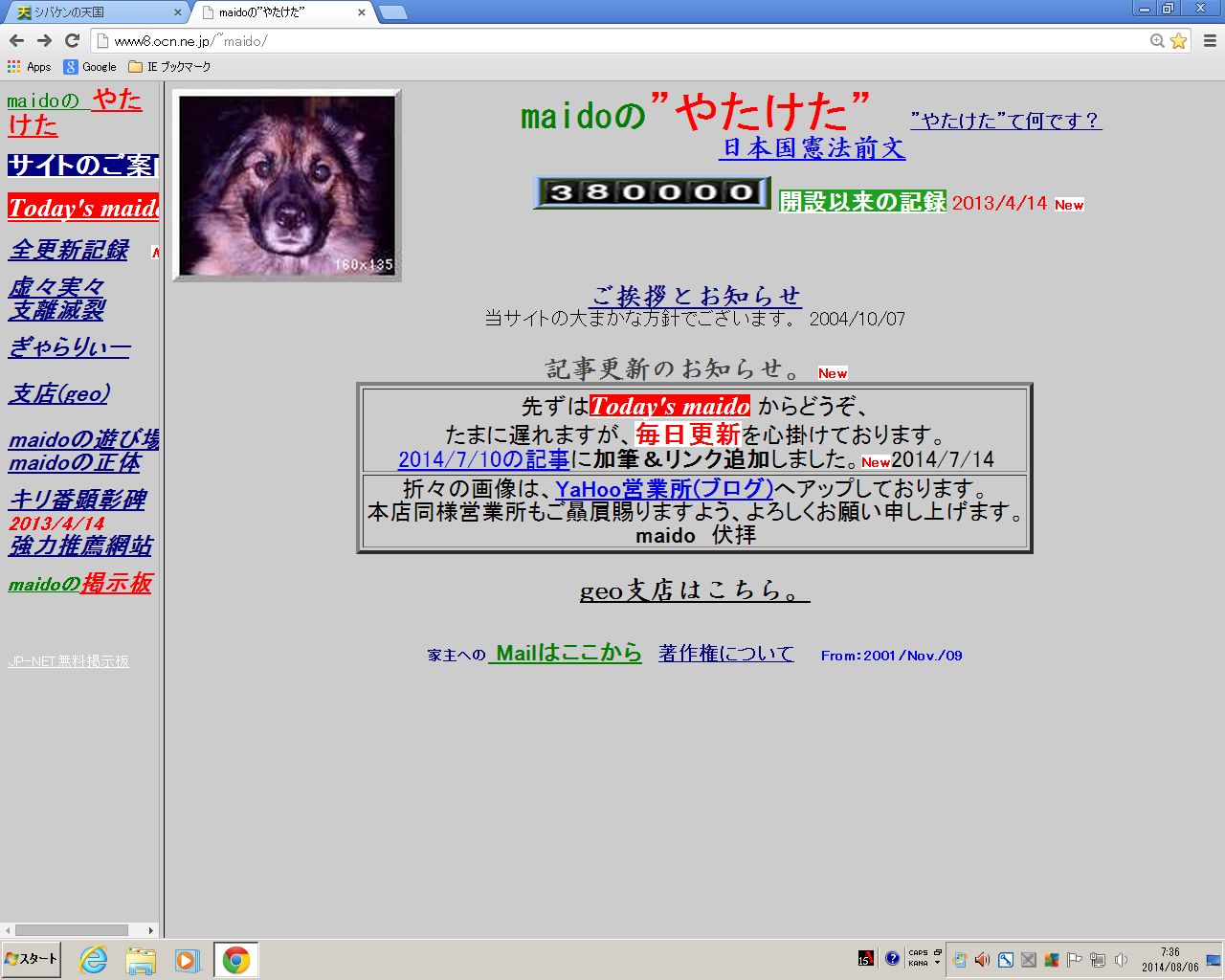The image size is (1225, 980).
Task: Open the Google bookmark
Action: click(x=90, y=66)
